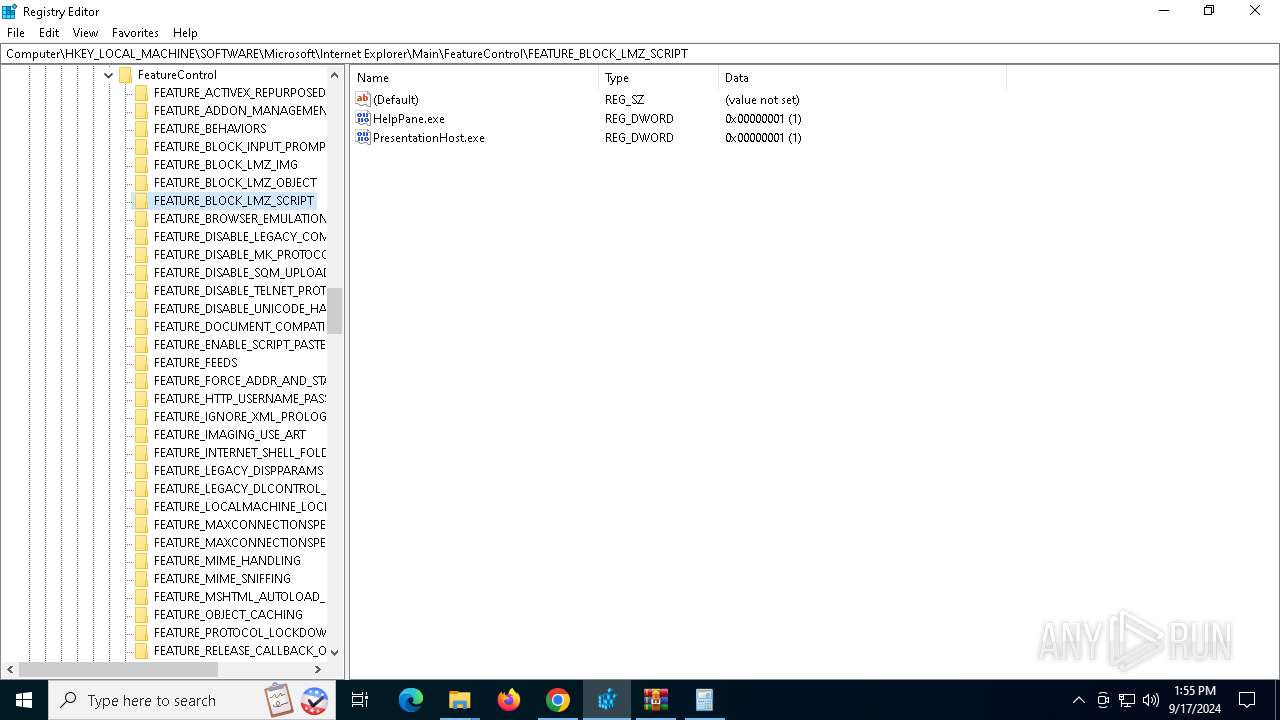Click the tree scrollbar up arrow
The width and height of the screenshot is (1280, 720).
coord(335,75)
